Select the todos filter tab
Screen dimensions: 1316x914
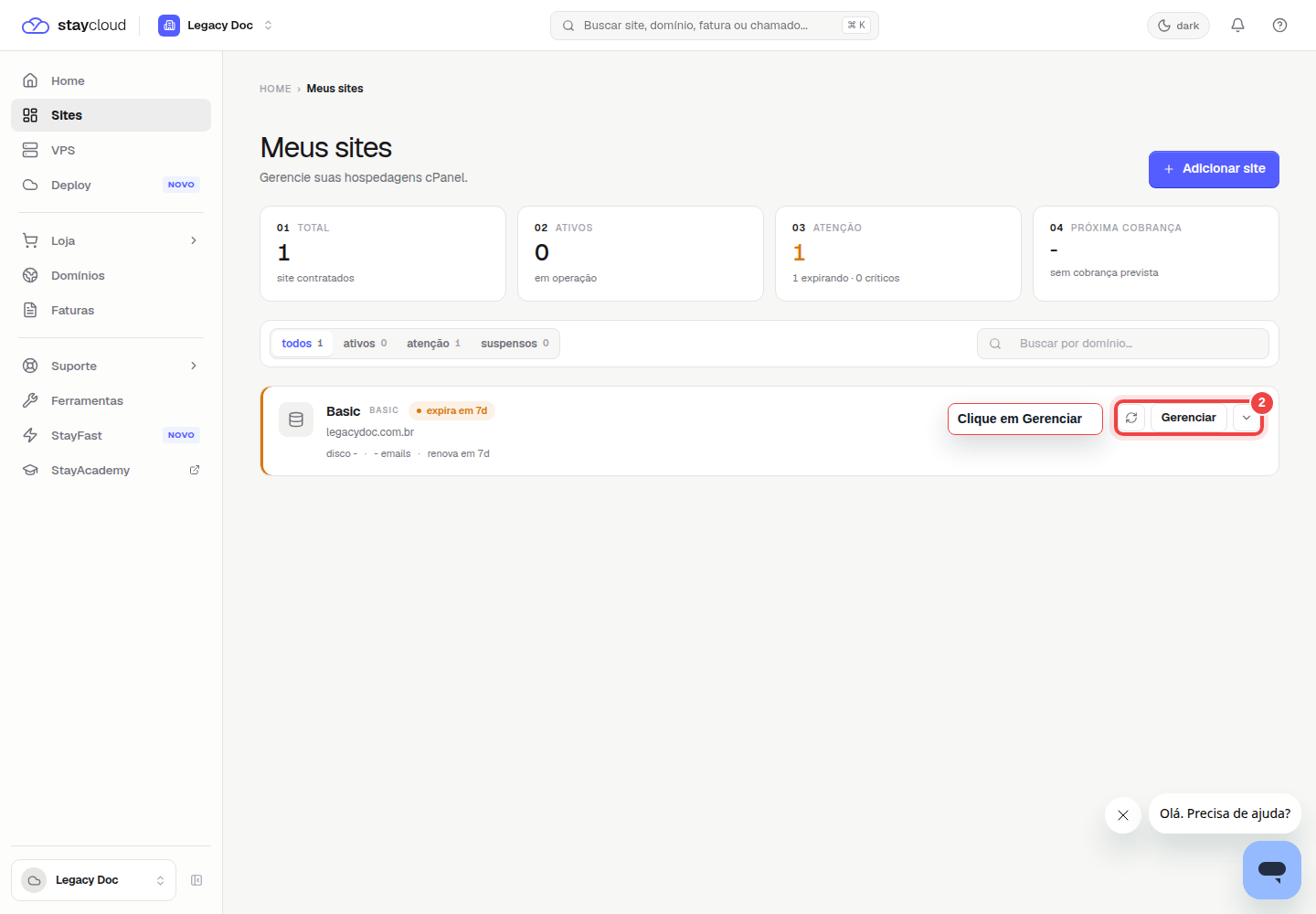(302, 344)
